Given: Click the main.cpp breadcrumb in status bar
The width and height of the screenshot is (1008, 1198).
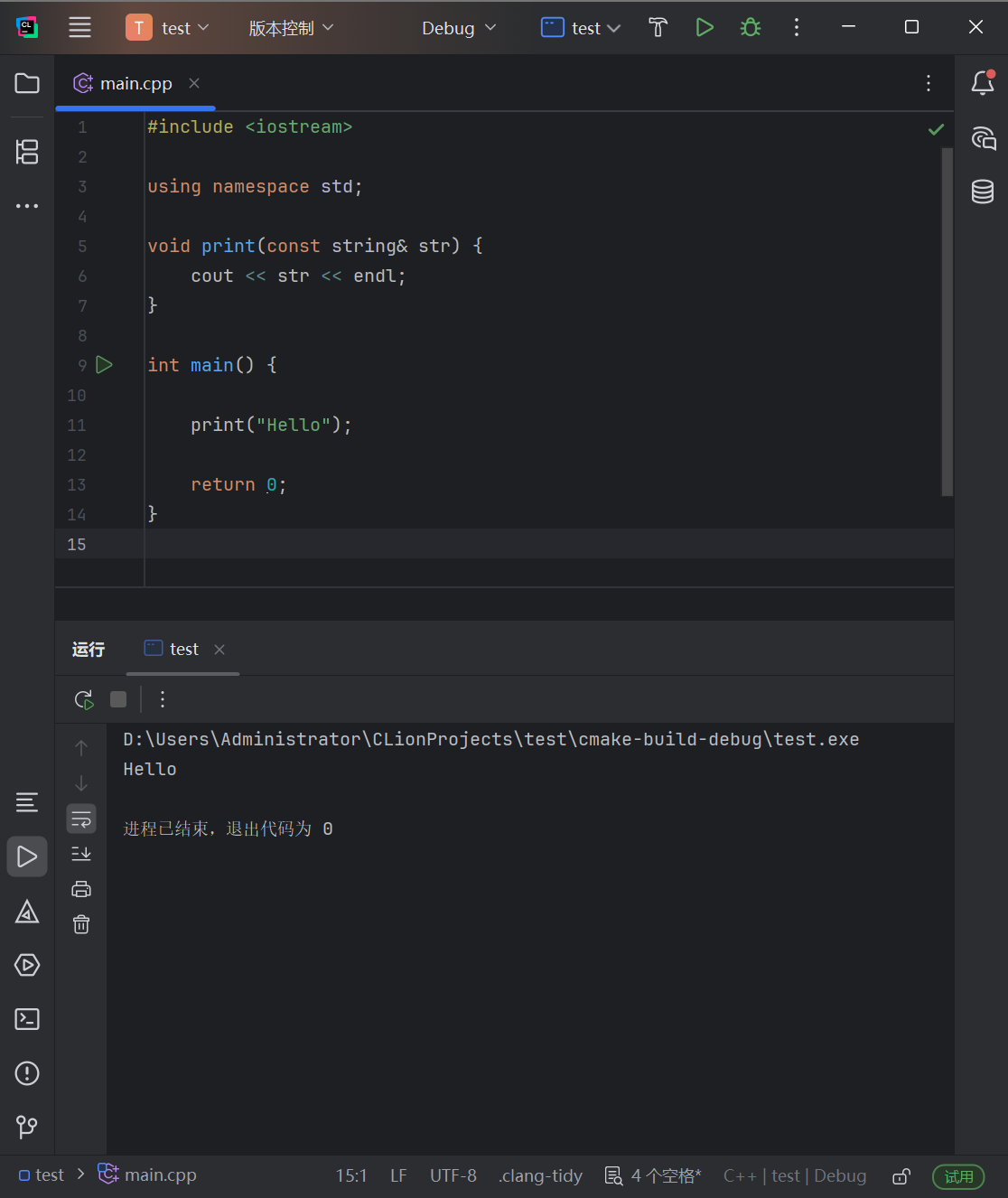Looking at the screenshot, I should tap(147, 1175).
